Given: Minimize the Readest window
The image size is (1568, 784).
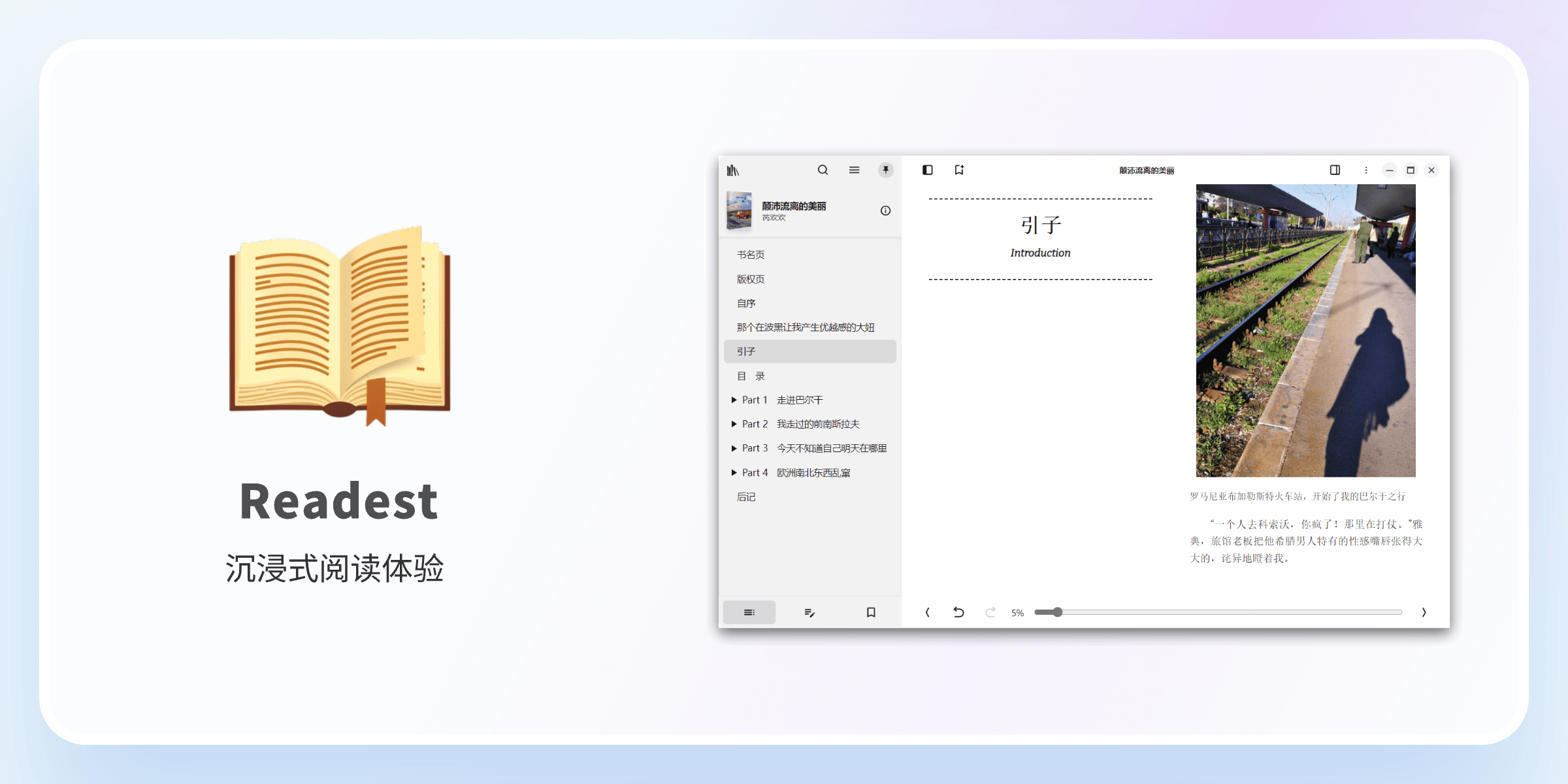Looking at the screenshot, I should pyautogui.click(x=1390, y=170).
